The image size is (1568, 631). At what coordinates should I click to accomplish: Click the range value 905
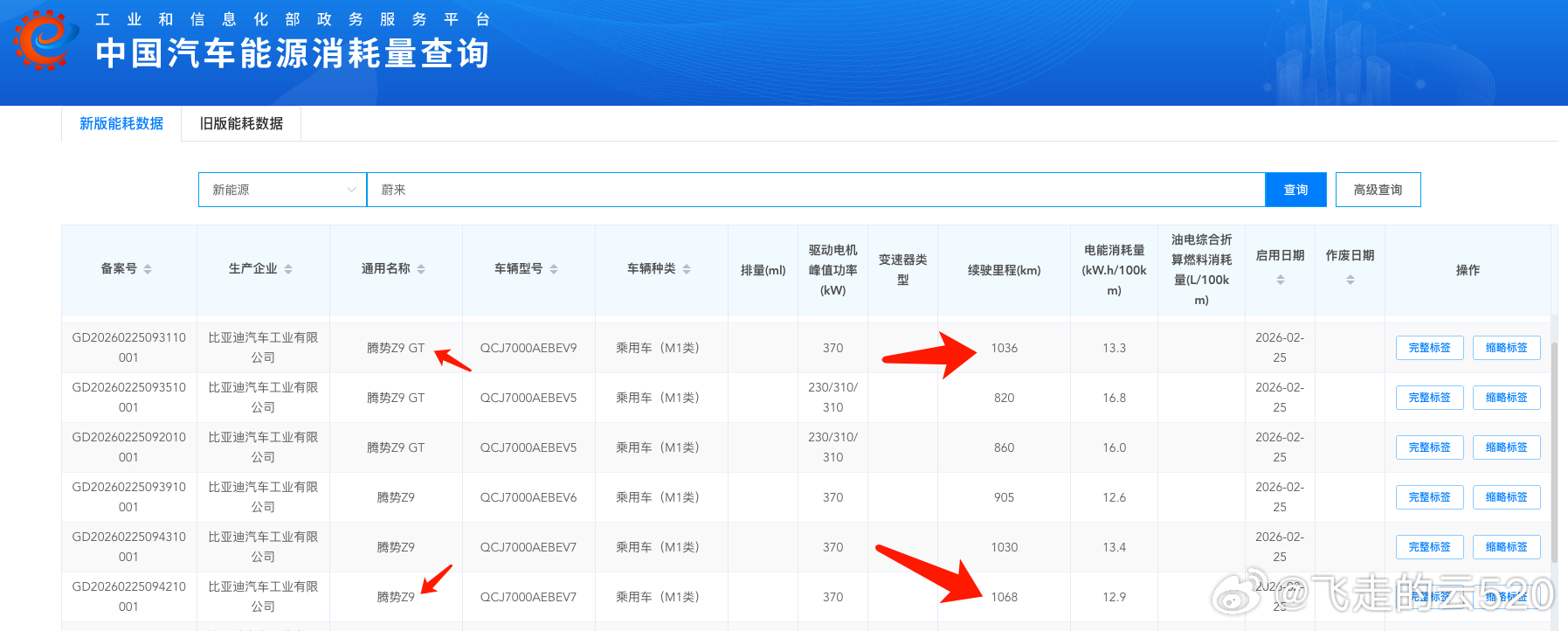(x=1004, y=497)
